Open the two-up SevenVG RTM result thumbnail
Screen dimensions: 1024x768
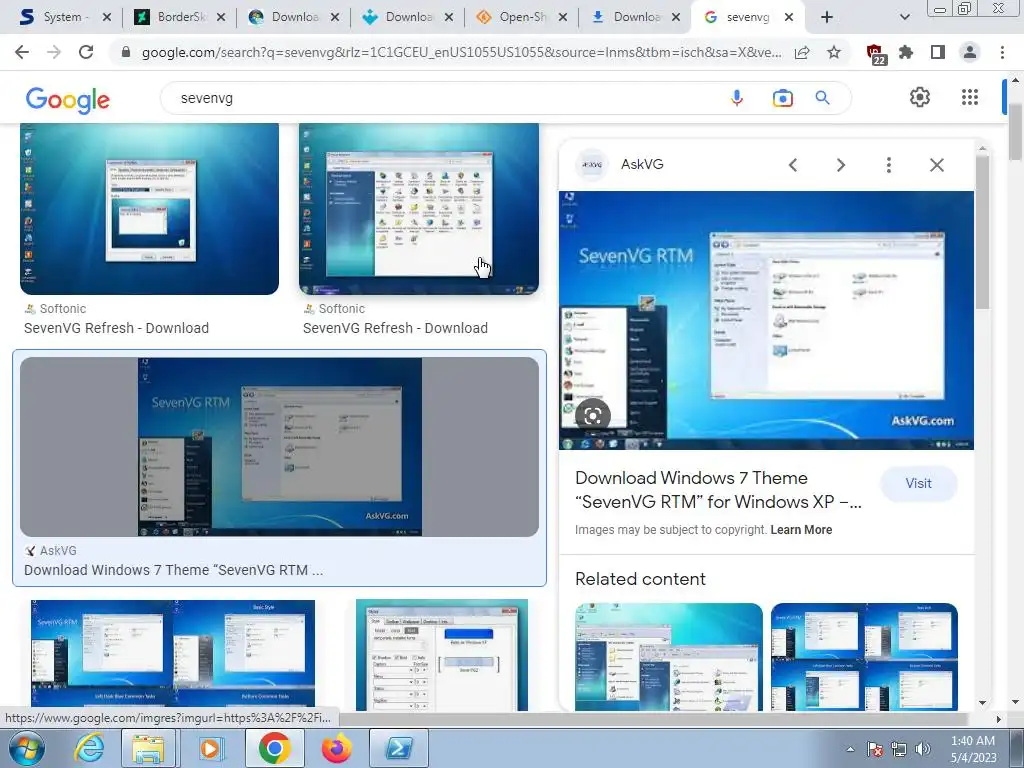point(173,655)
